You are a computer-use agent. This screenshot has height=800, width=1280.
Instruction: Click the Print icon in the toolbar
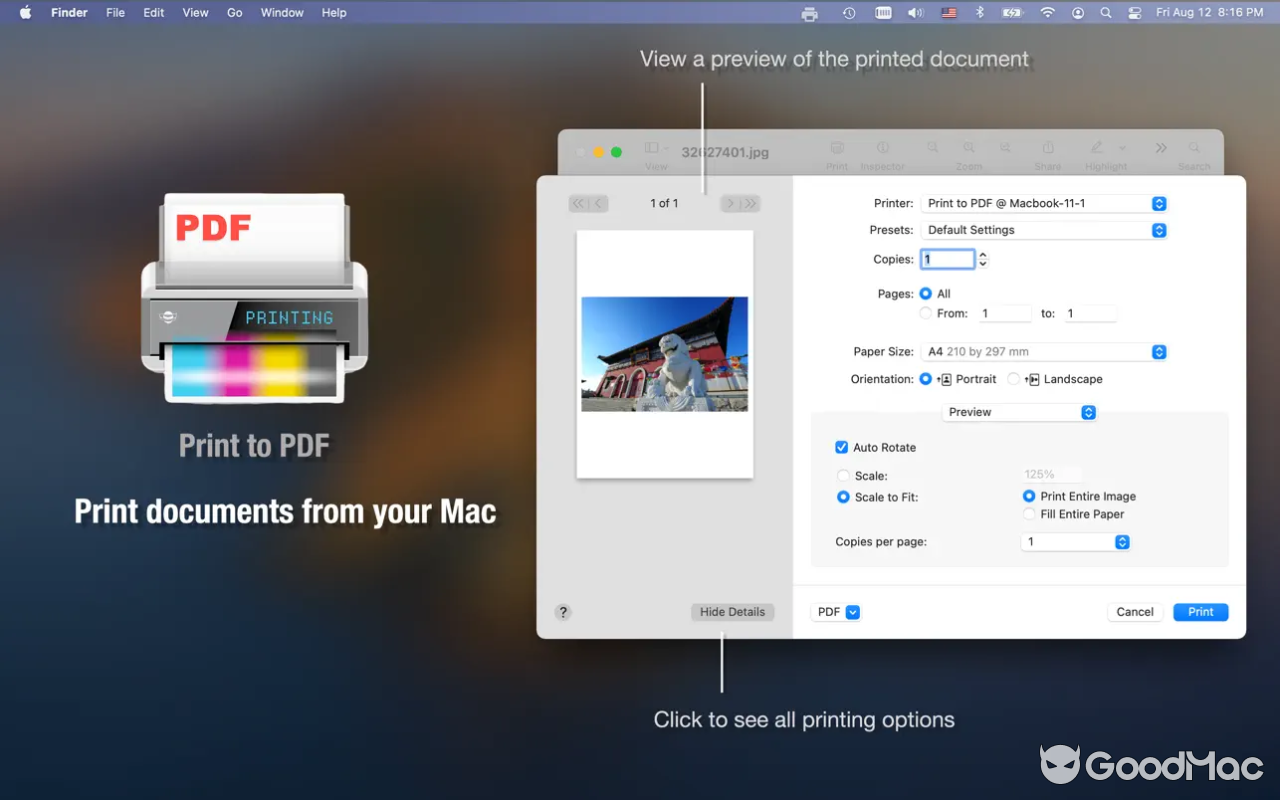pyautogui.click(x=837, y=146)
